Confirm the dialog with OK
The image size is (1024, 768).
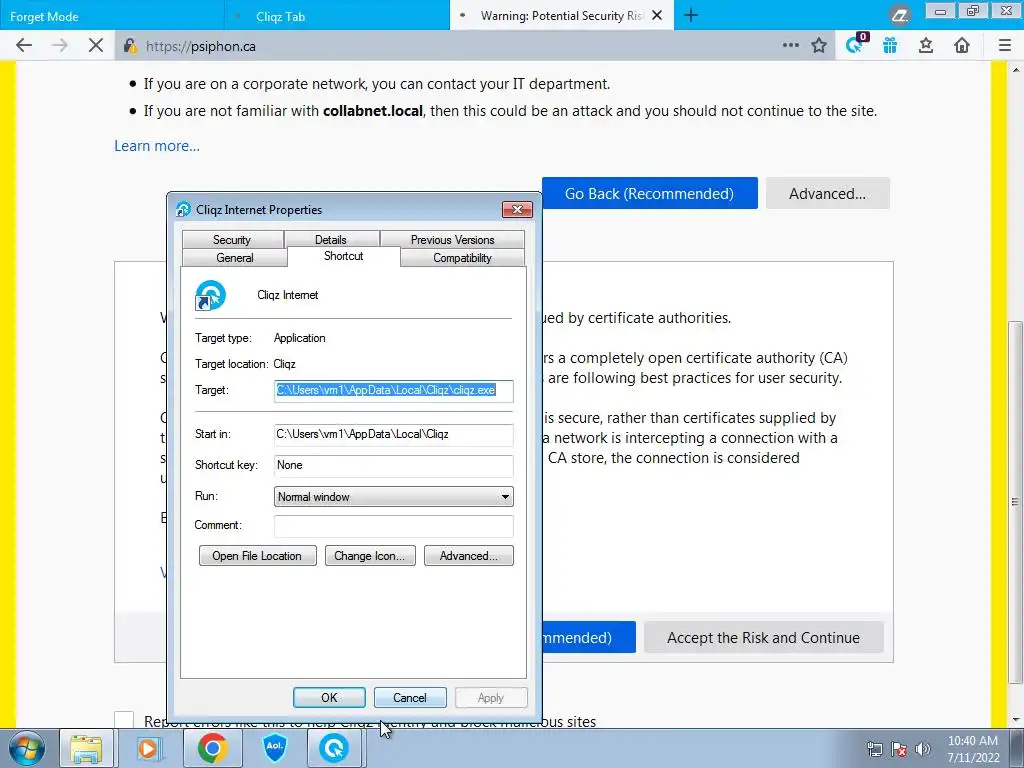pos(329,697)
